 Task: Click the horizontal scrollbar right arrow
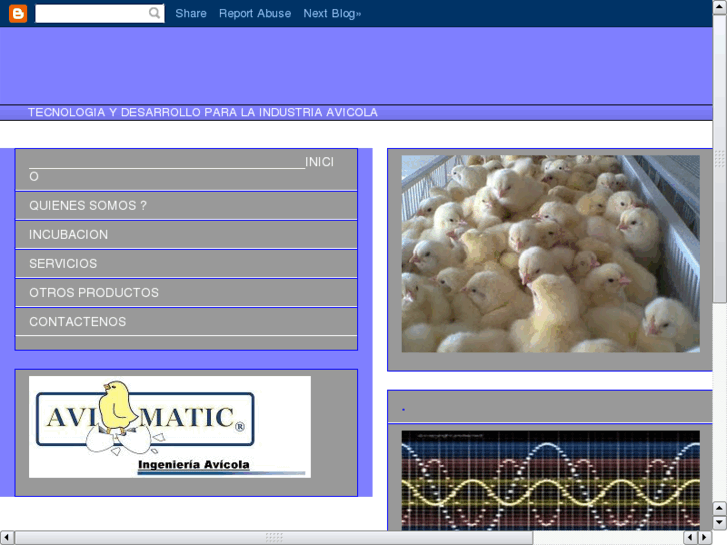(x=705, y=538)
